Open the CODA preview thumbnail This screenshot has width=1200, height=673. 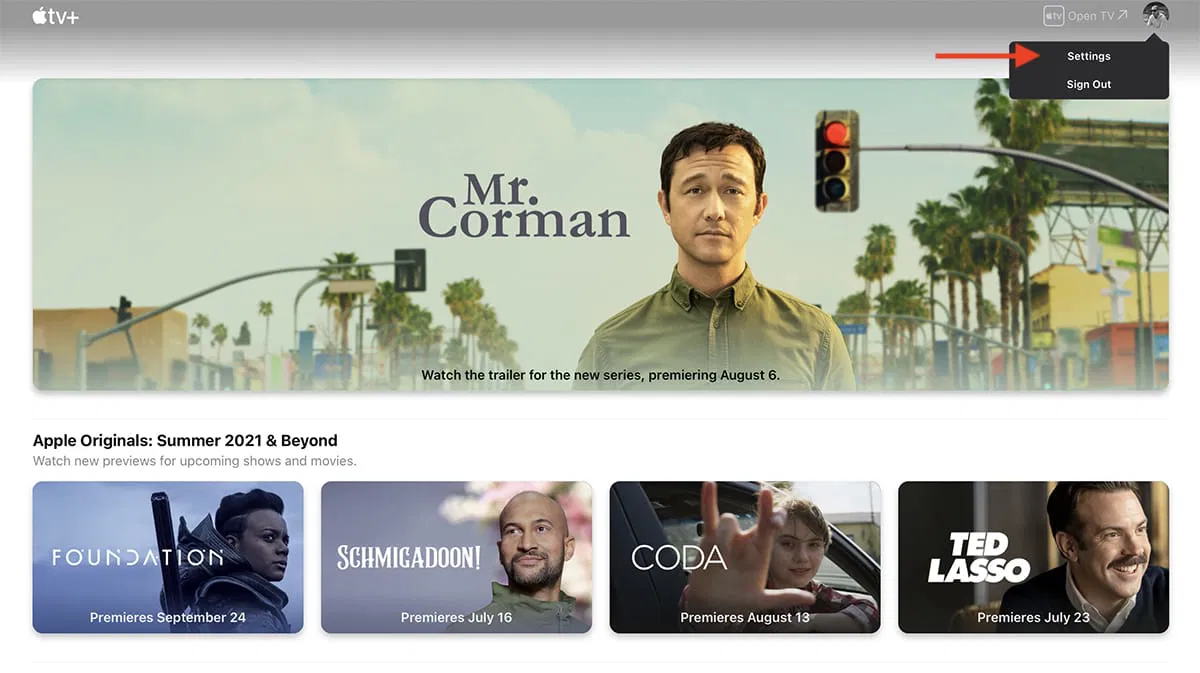pyautogui.click(x=745, y=556)
